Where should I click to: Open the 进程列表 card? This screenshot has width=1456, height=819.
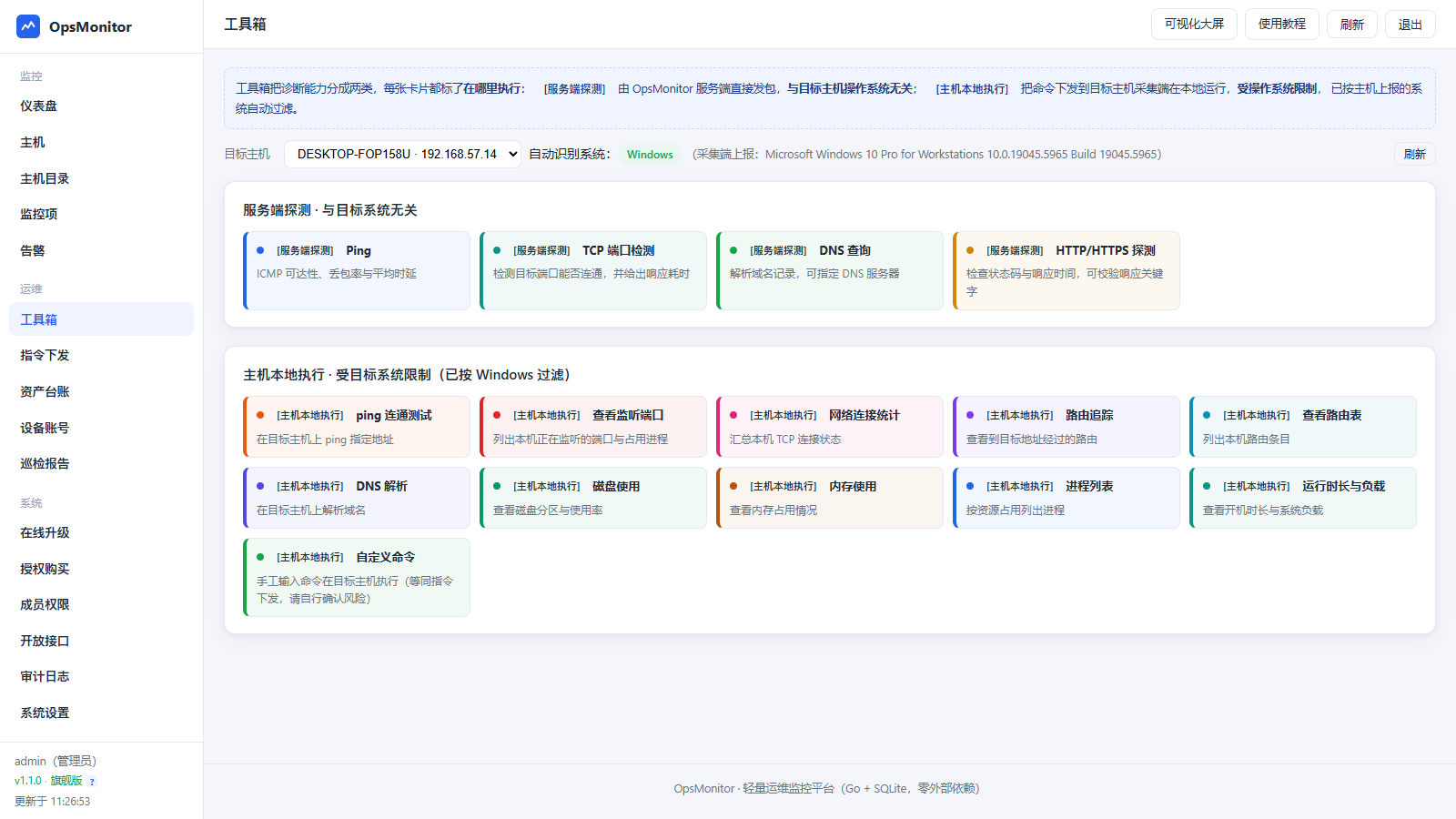[1067, 498]
